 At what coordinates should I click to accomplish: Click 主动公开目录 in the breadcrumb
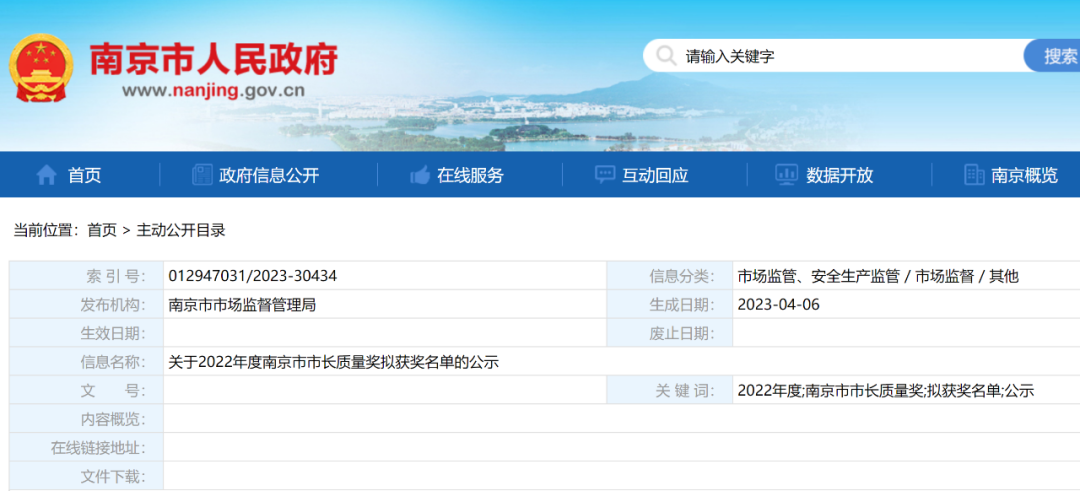[x=180, y=231]
